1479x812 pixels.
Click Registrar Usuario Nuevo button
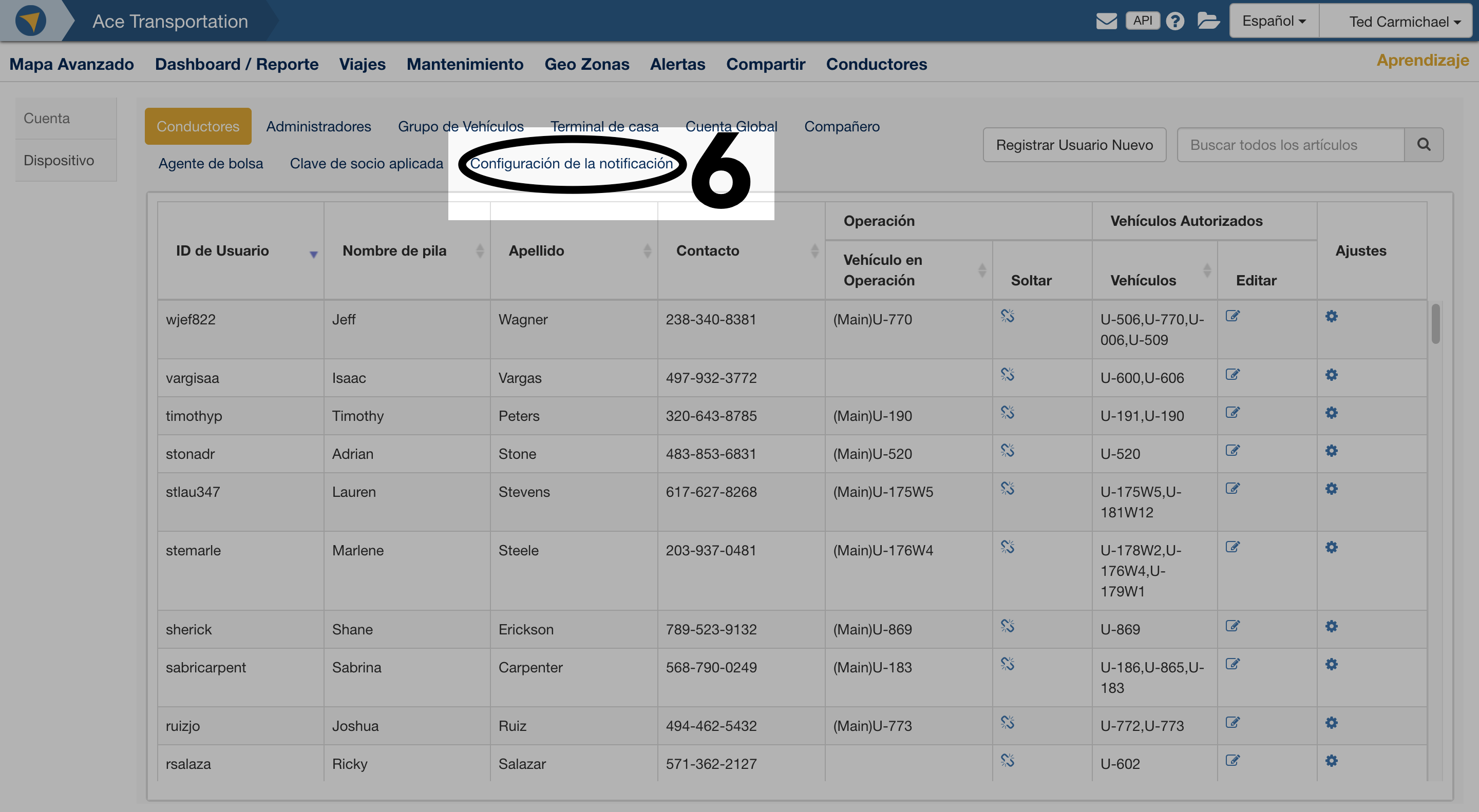pyautogui.click(x=1074, y=145)
